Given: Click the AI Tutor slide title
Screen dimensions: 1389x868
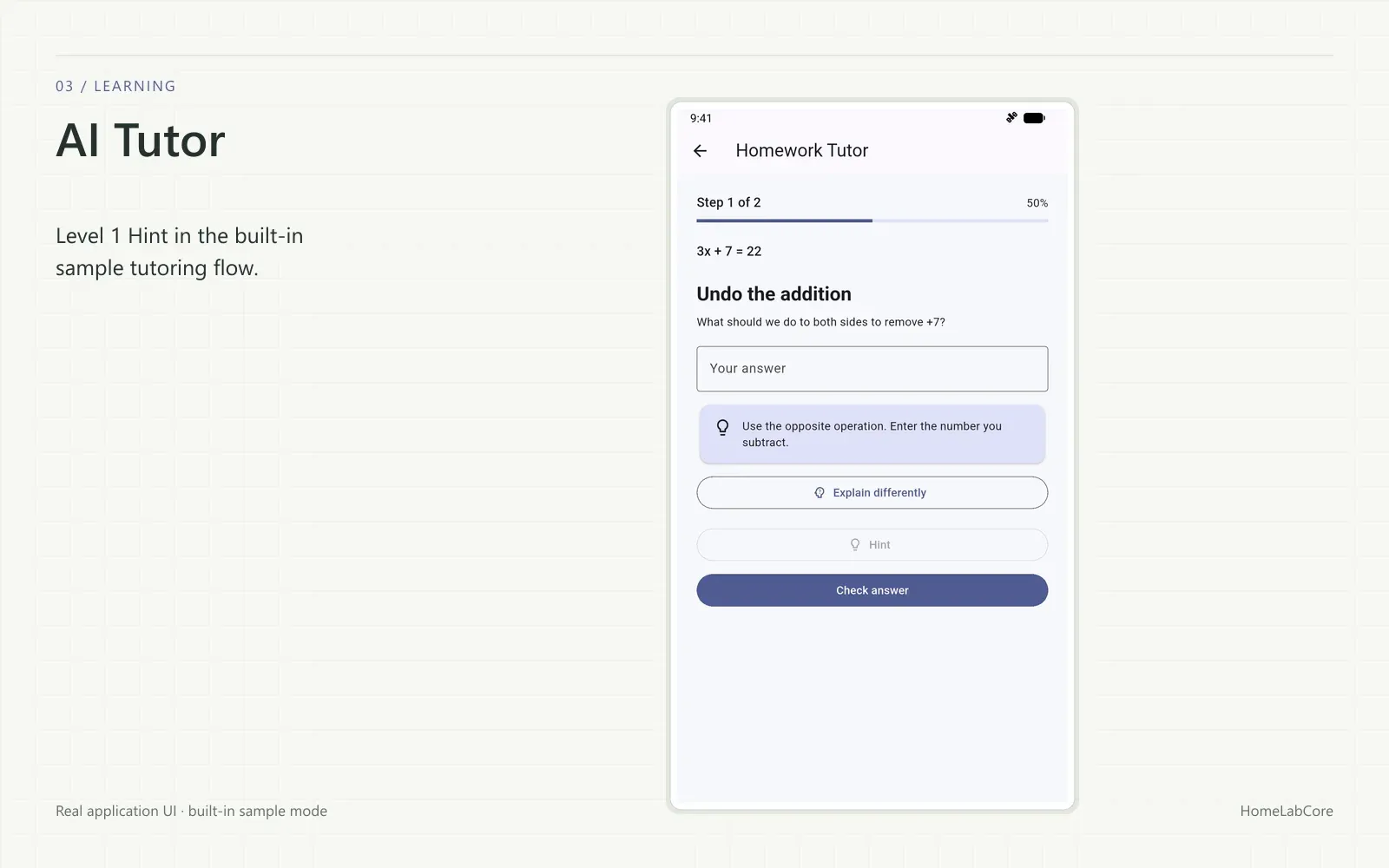Looking at the screenshot, I should pos(141,141).
